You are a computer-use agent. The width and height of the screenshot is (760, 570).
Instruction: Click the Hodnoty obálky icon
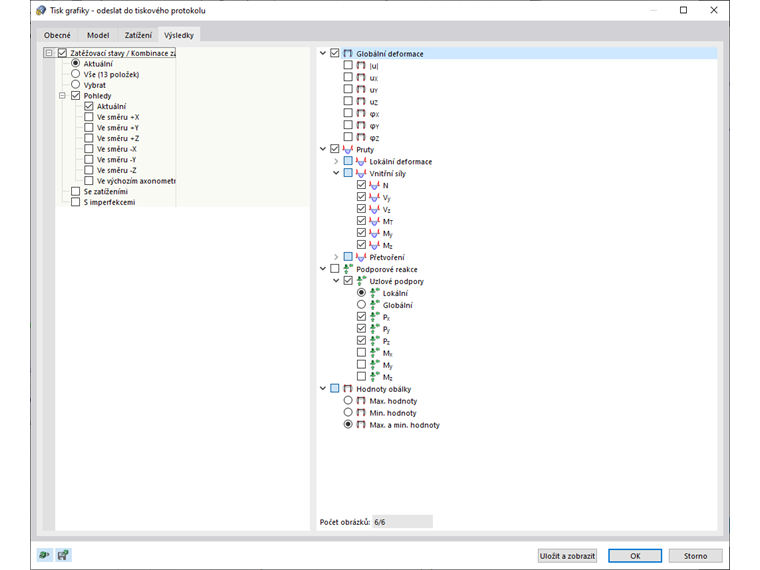[x=348, y=389]
